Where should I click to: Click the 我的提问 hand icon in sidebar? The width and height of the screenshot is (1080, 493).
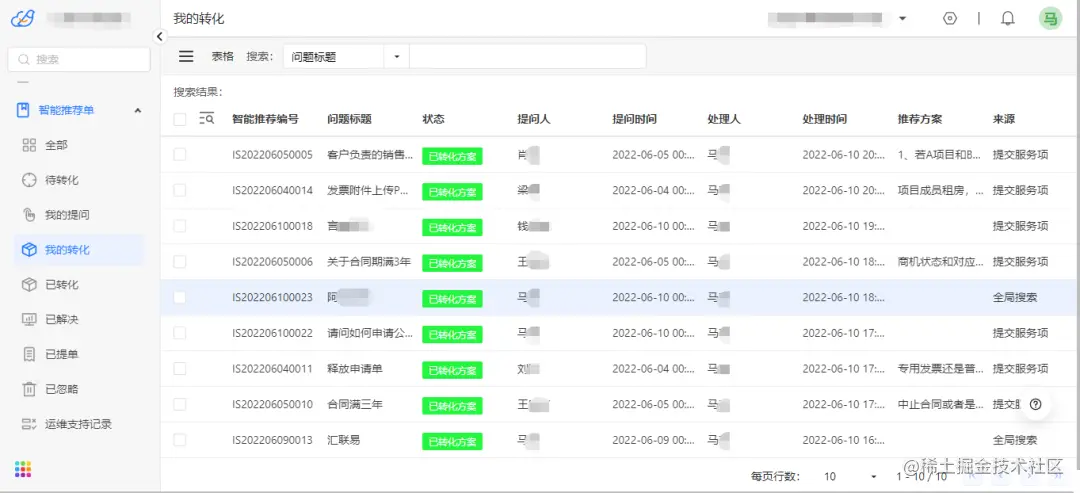pos(29,215)
